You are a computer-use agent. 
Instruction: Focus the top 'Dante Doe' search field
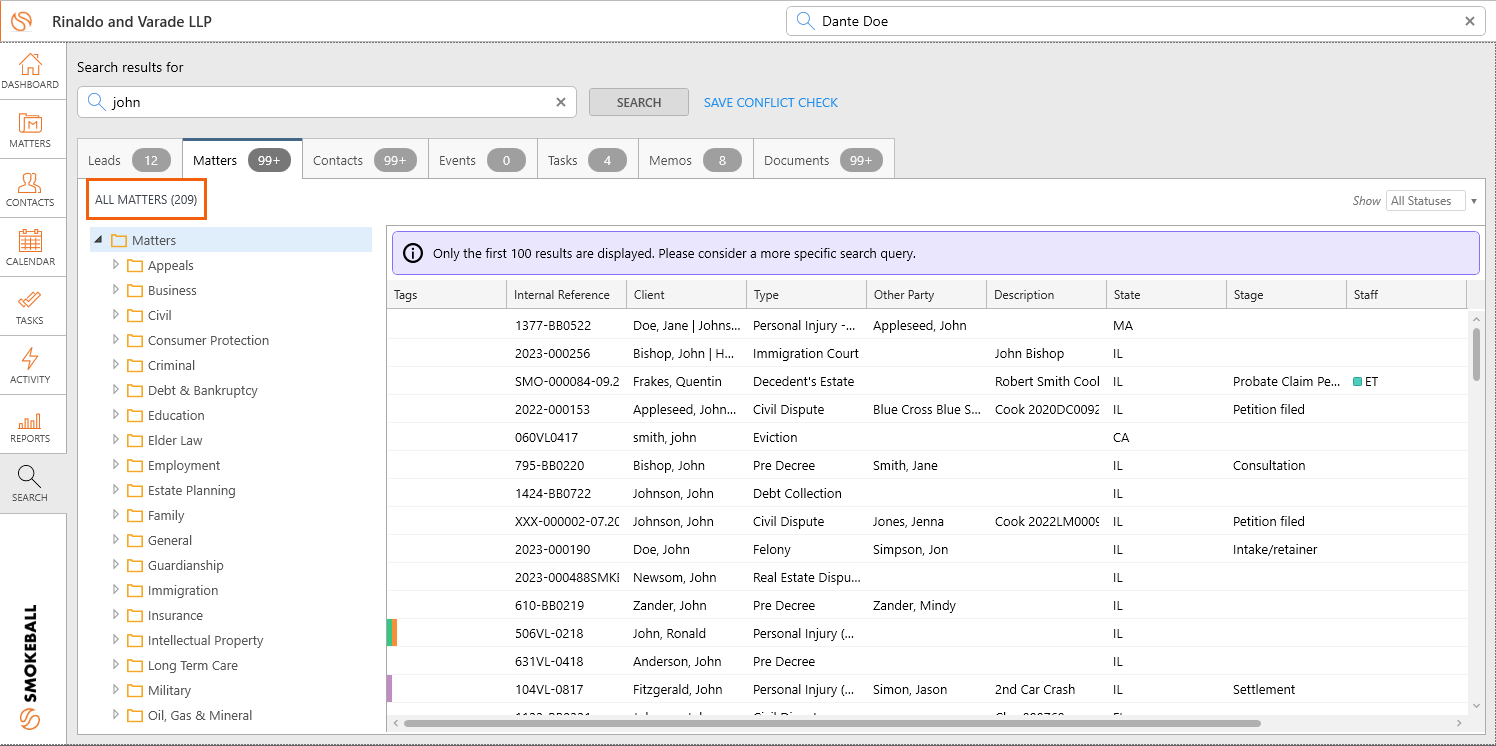pos(1135,21)
